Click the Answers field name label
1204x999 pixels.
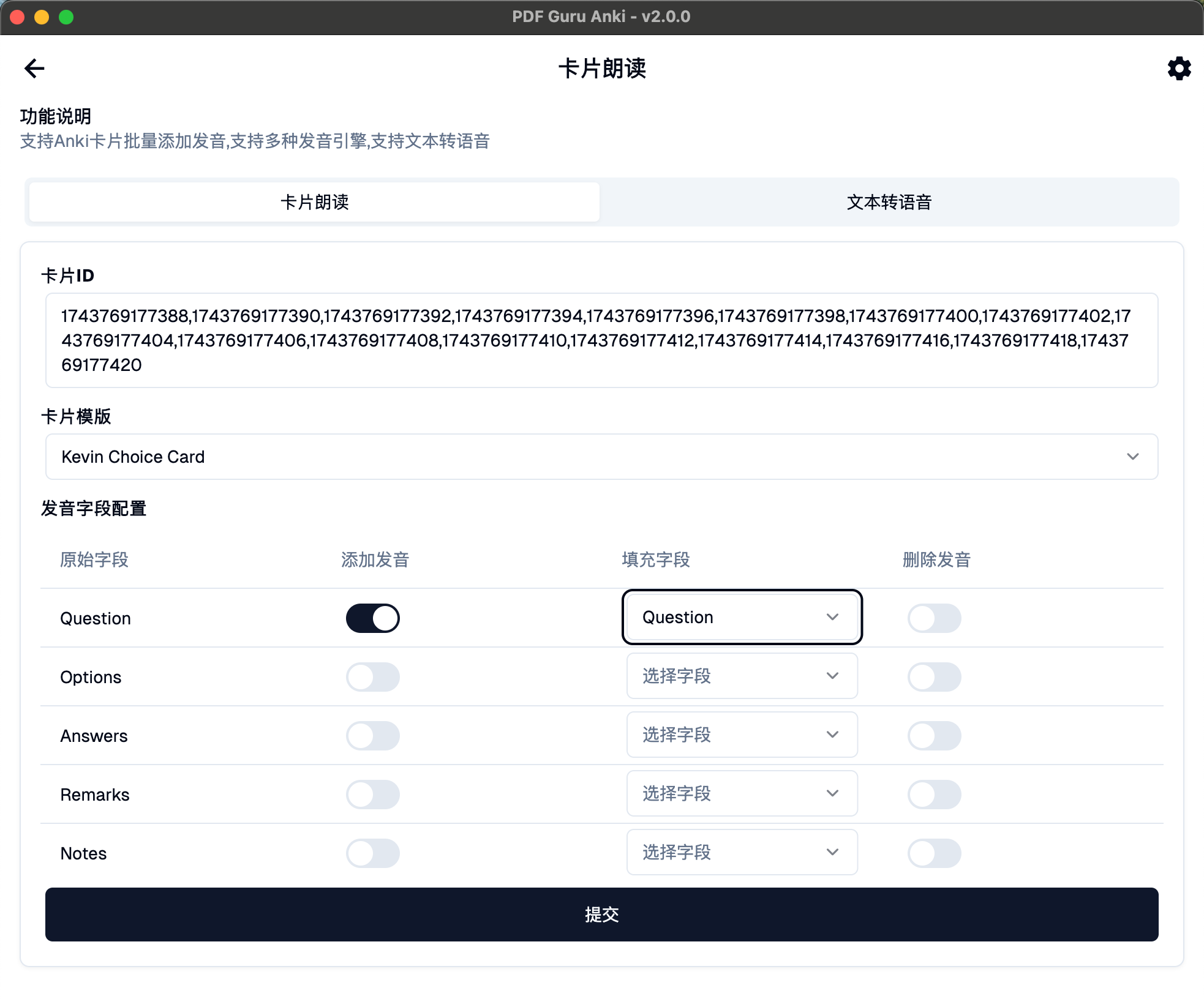pos(94,736)
